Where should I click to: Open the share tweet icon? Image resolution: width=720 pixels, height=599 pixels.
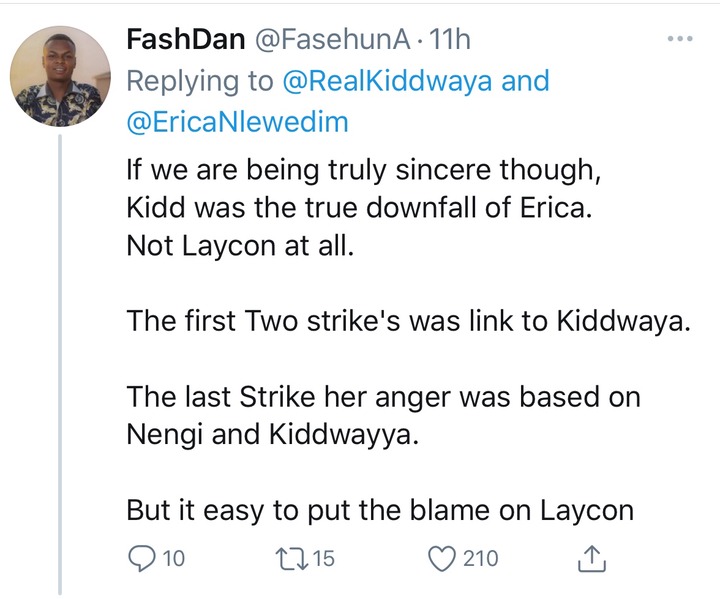point(593,558)
